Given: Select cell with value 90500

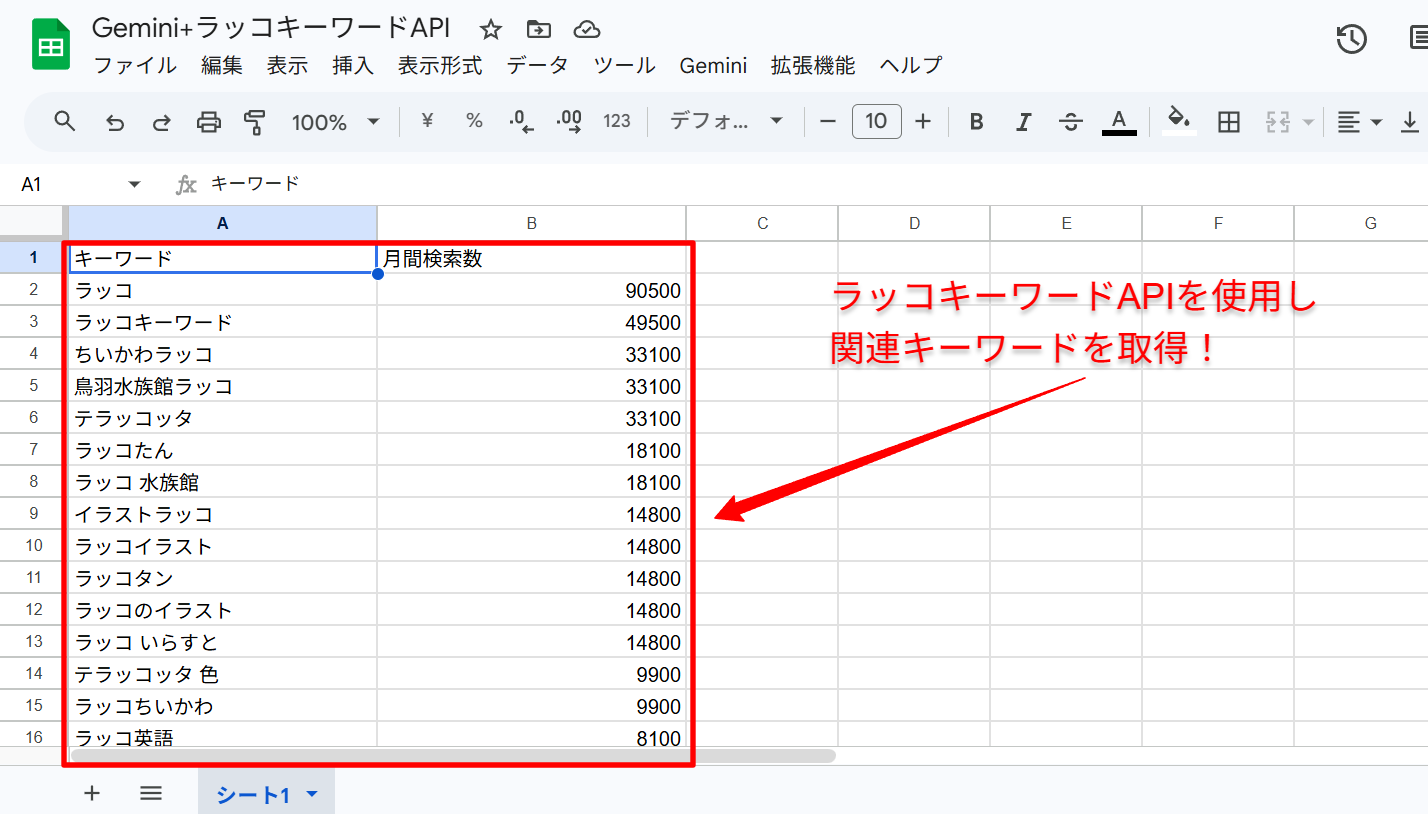Looking at the screenshot, I should [532, 290].
